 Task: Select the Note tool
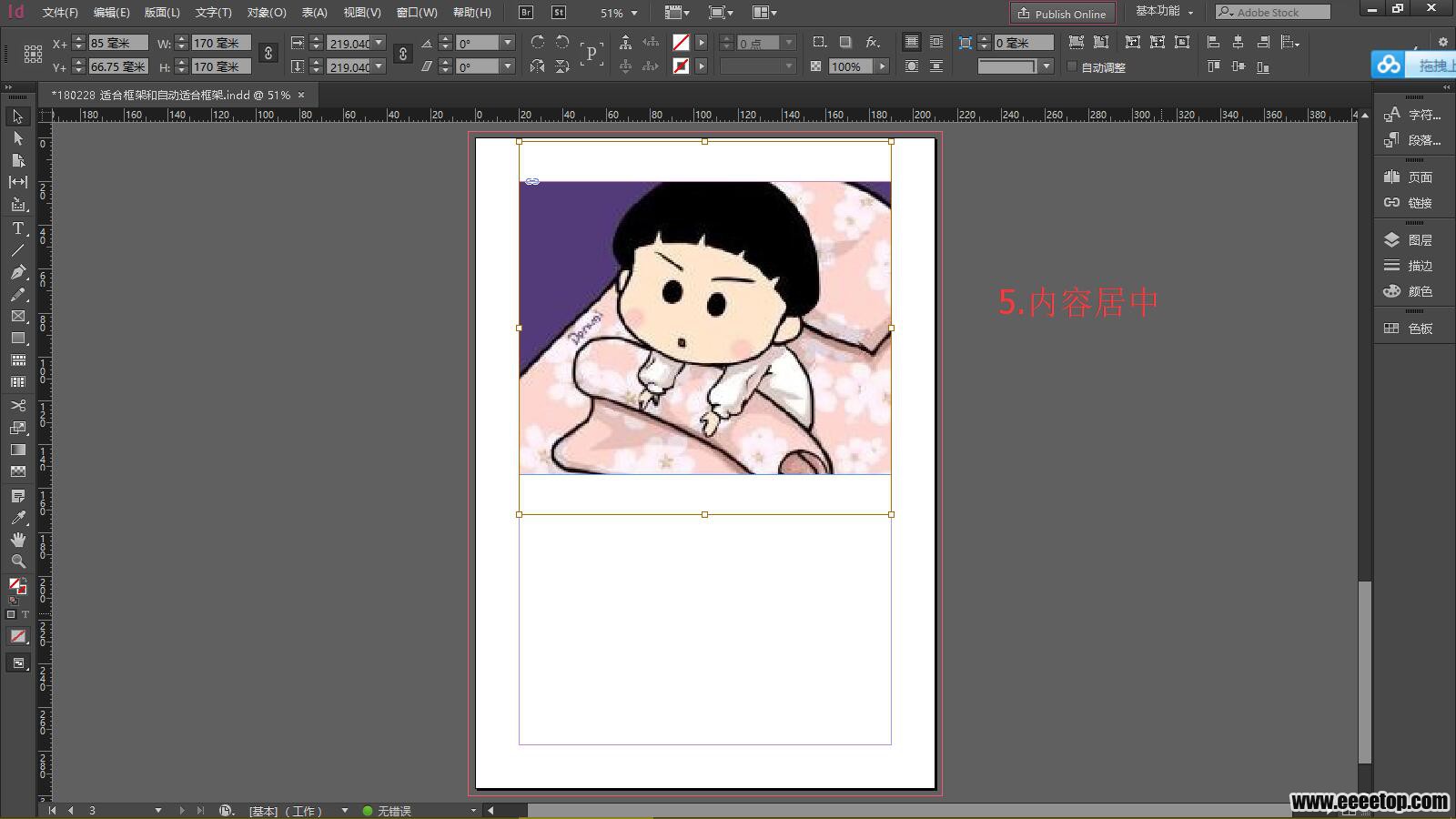[x=17, y=496]
